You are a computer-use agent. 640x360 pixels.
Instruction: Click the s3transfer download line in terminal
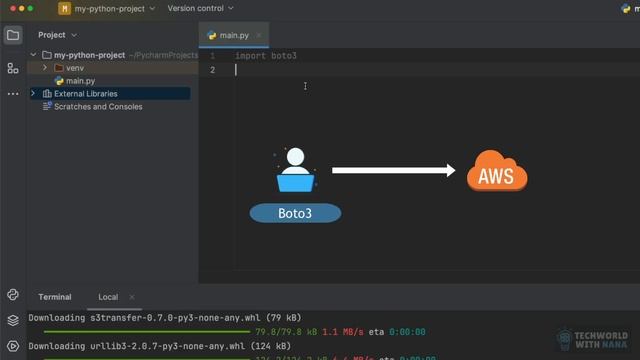pos(164,318)
